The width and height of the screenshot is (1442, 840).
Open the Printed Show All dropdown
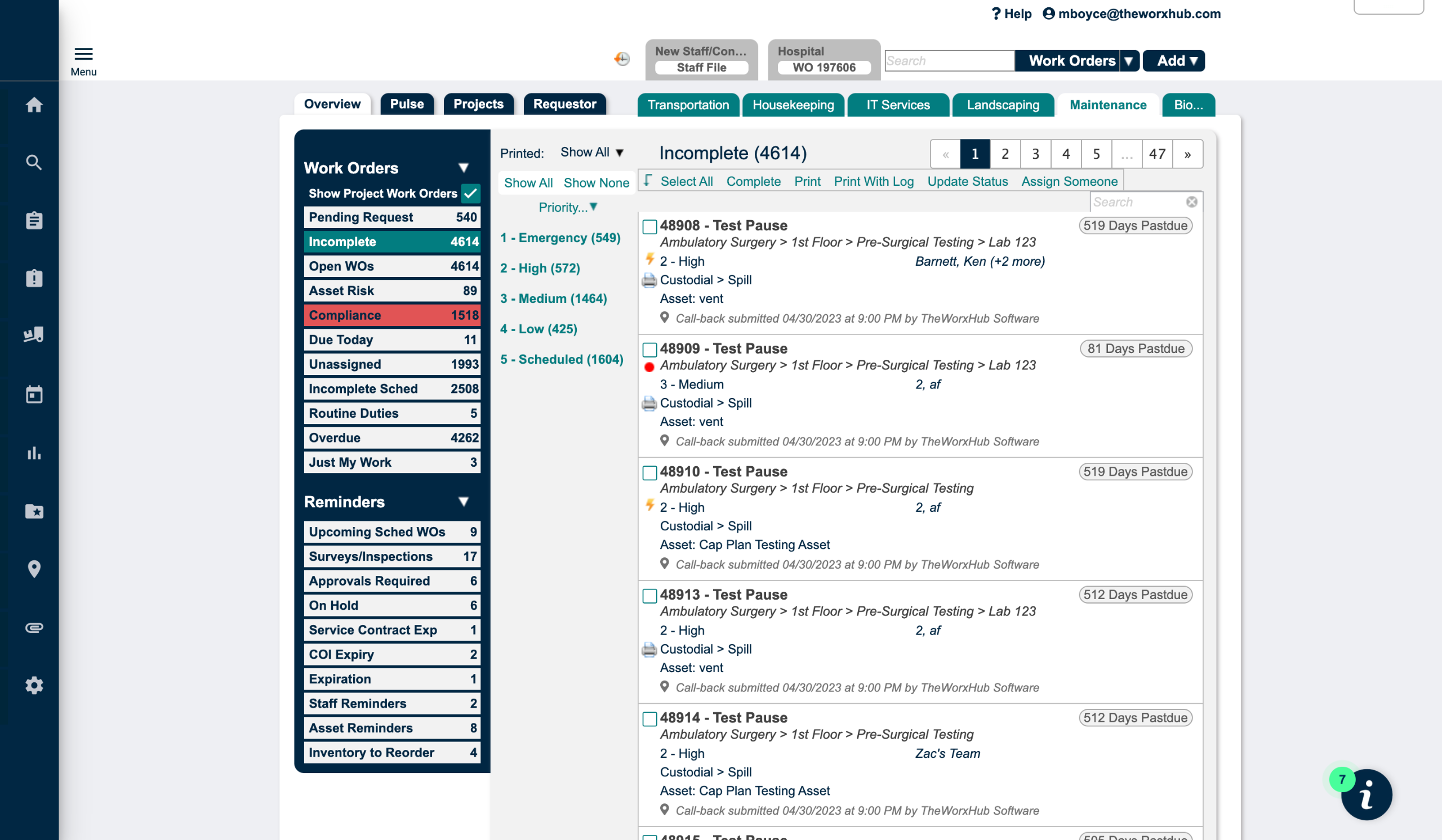click(x=591, y=152)
